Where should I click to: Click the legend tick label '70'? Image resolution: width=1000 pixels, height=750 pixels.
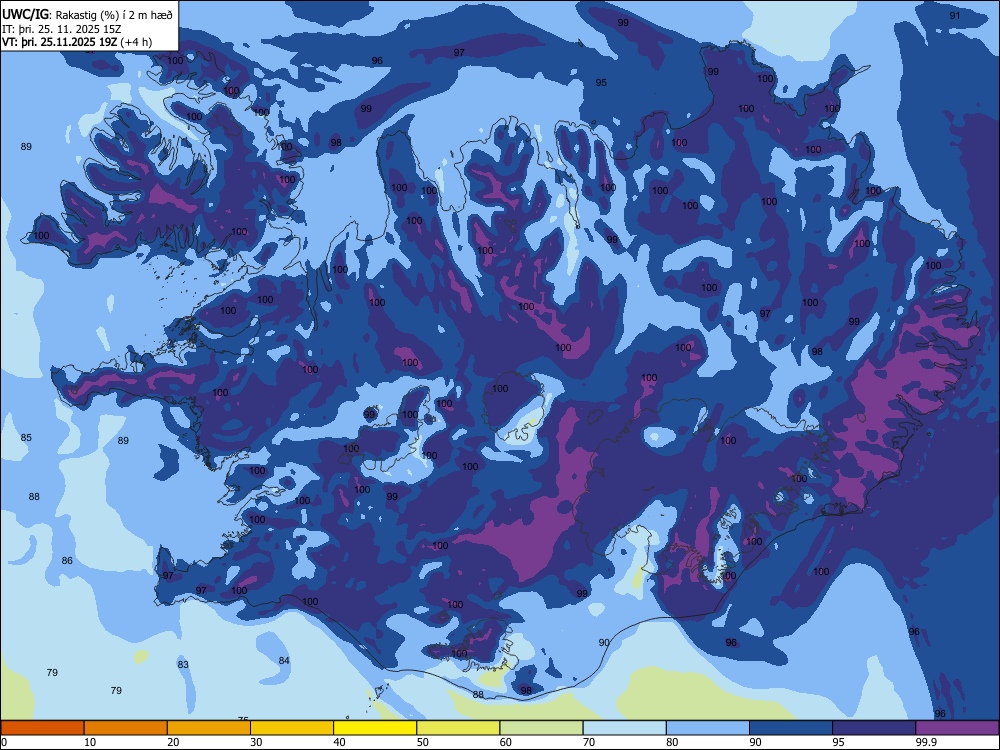(x=589, y=742)
